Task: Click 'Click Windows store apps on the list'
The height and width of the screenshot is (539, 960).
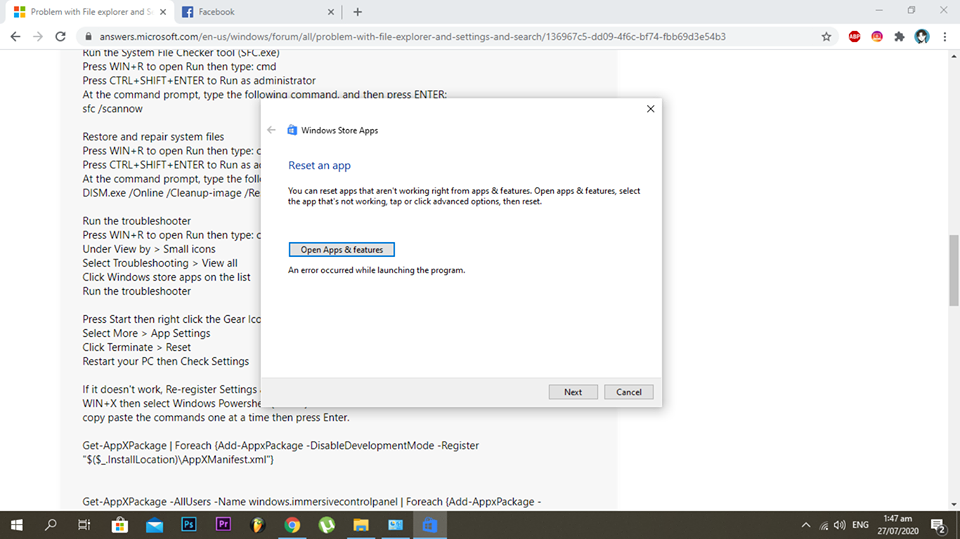Action: point(167,277)
